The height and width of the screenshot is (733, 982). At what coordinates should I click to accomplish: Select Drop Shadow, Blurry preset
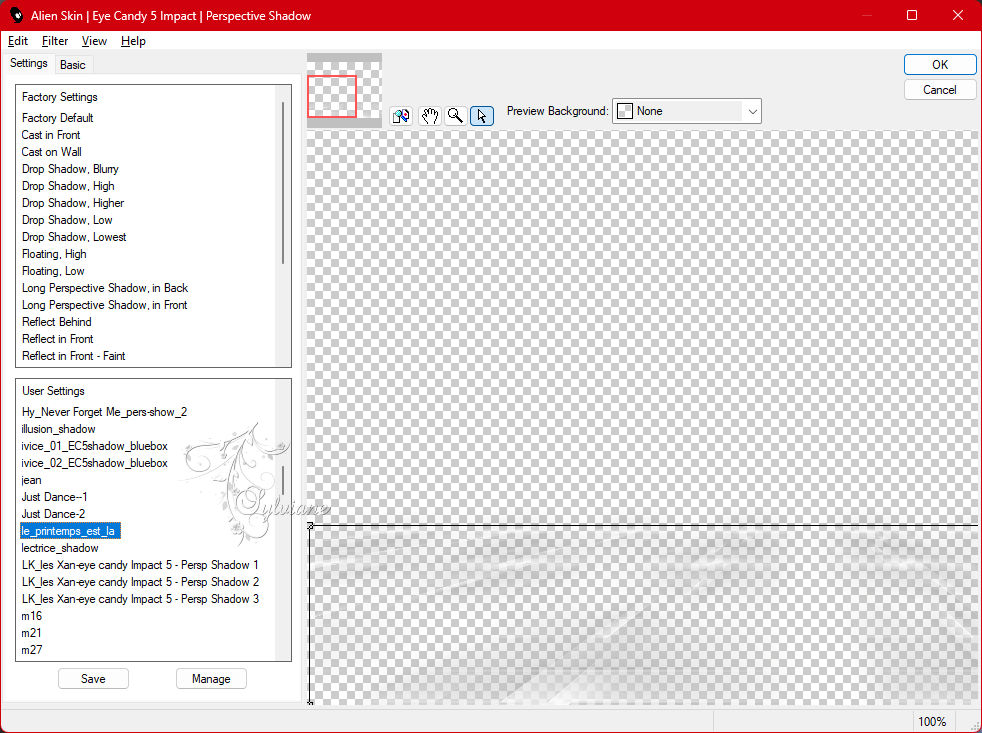pos(70,169)
